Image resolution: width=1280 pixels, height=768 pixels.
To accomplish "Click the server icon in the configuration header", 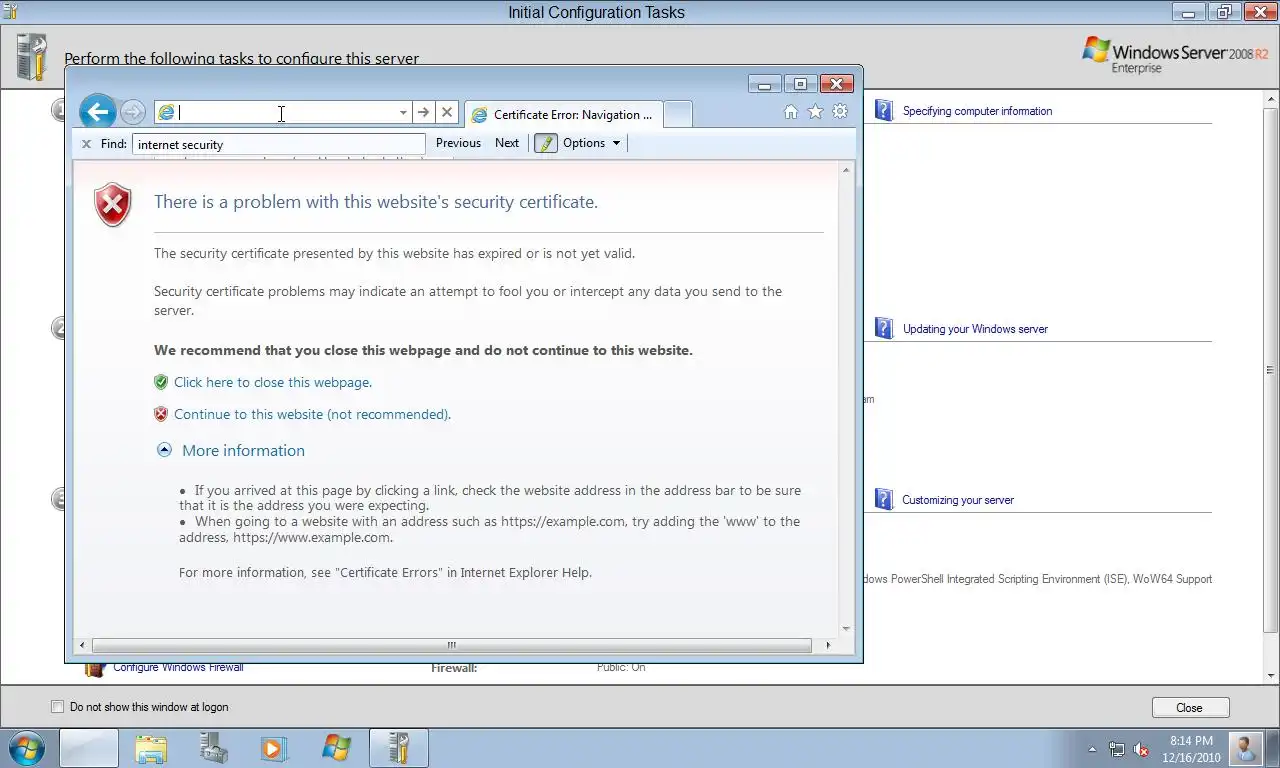I will coord(31,57).
